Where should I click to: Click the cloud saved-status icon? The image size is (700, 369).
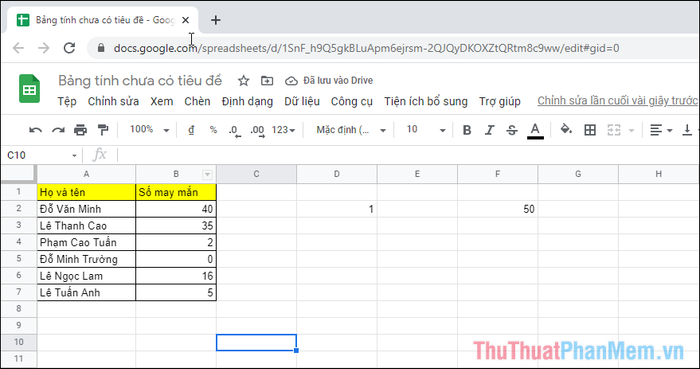[291, 81]
